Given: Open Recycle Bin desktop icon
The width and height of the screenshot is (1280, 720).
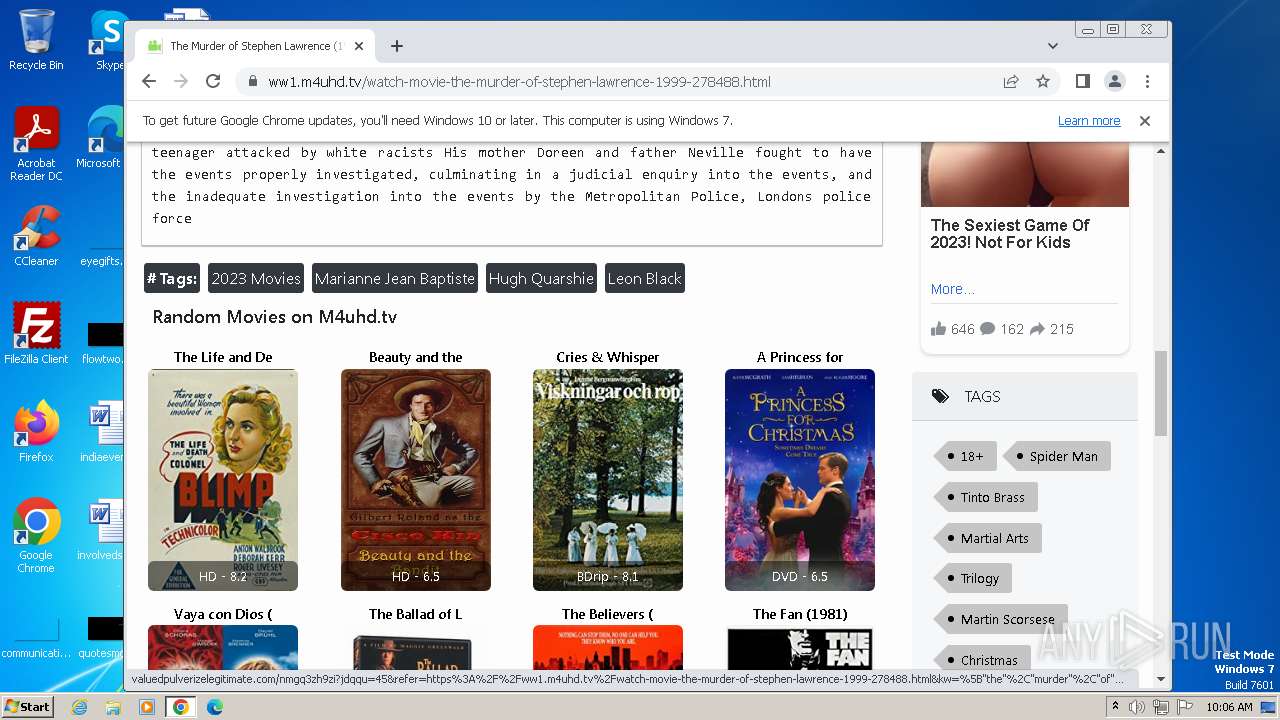Looking at the screenshot, I should [x=36, y=40].
